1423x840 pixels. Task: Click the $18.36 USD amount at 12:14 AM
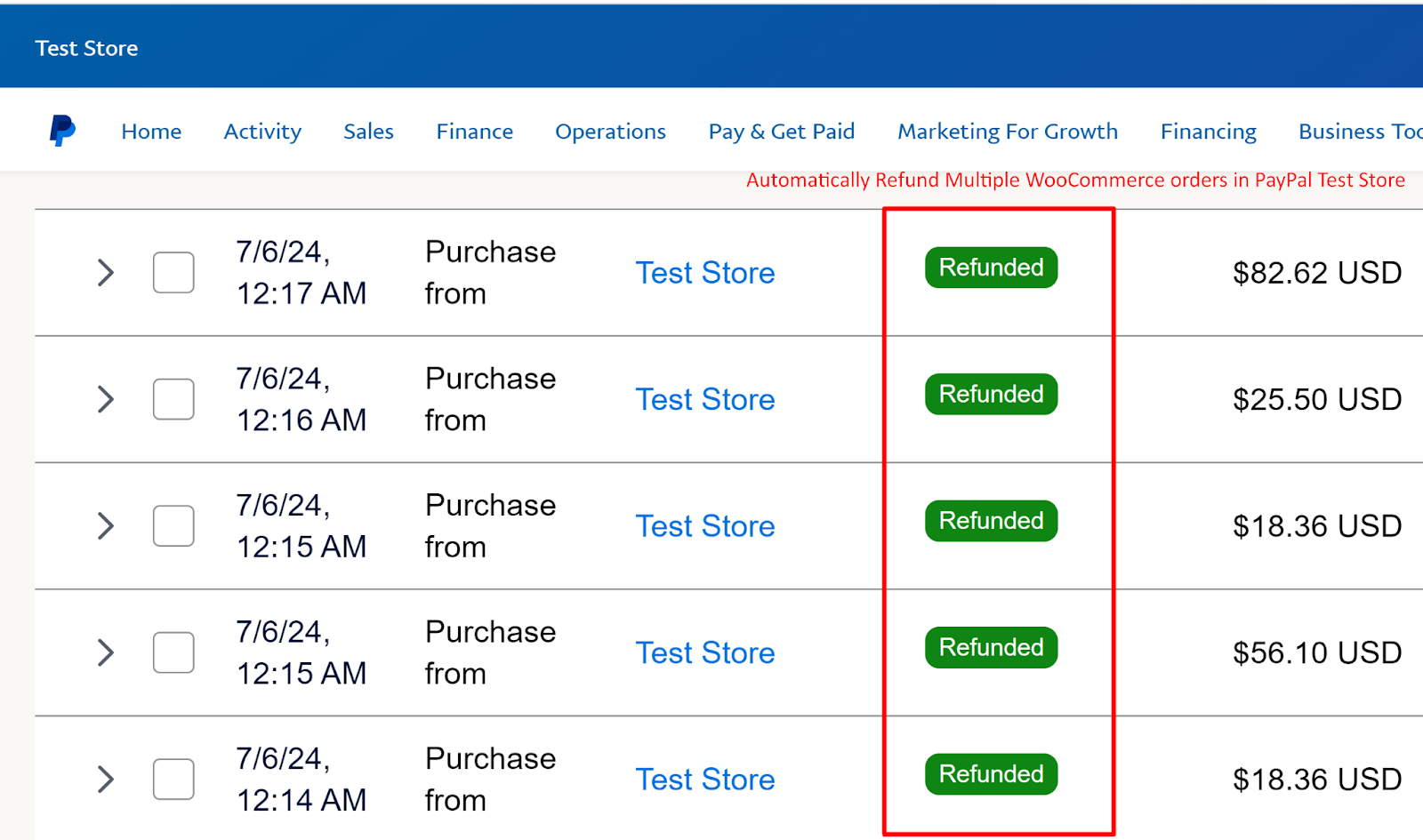[1317, 780]
